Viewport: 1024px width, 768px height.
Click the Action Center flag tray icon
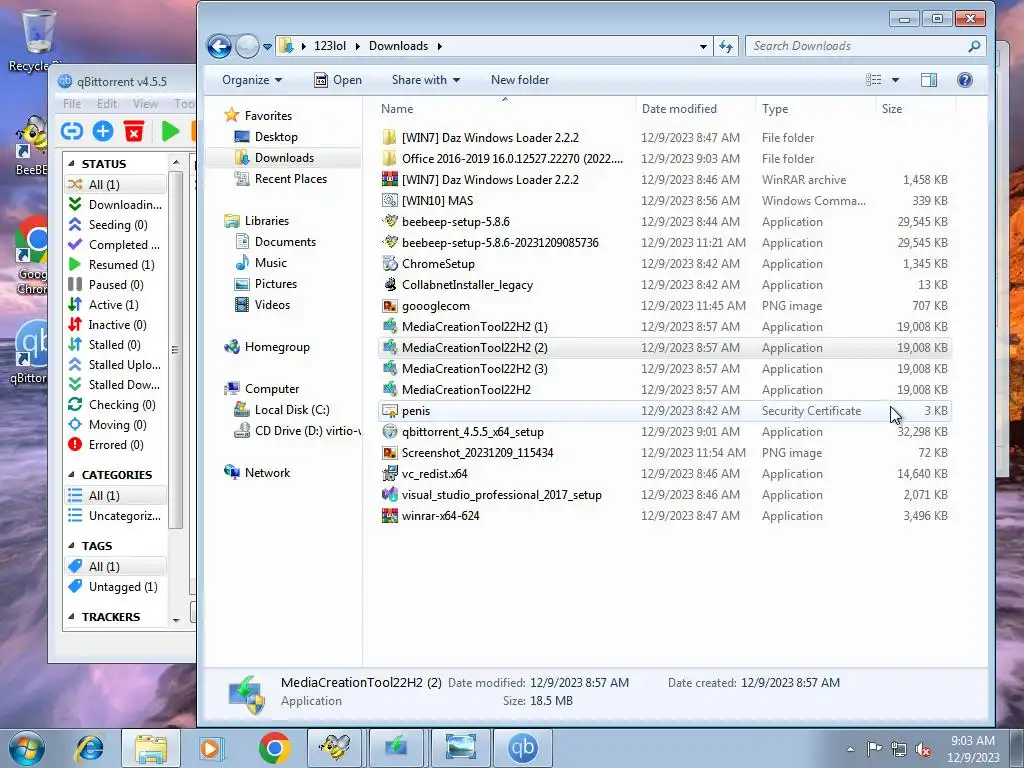click(874, 749)
